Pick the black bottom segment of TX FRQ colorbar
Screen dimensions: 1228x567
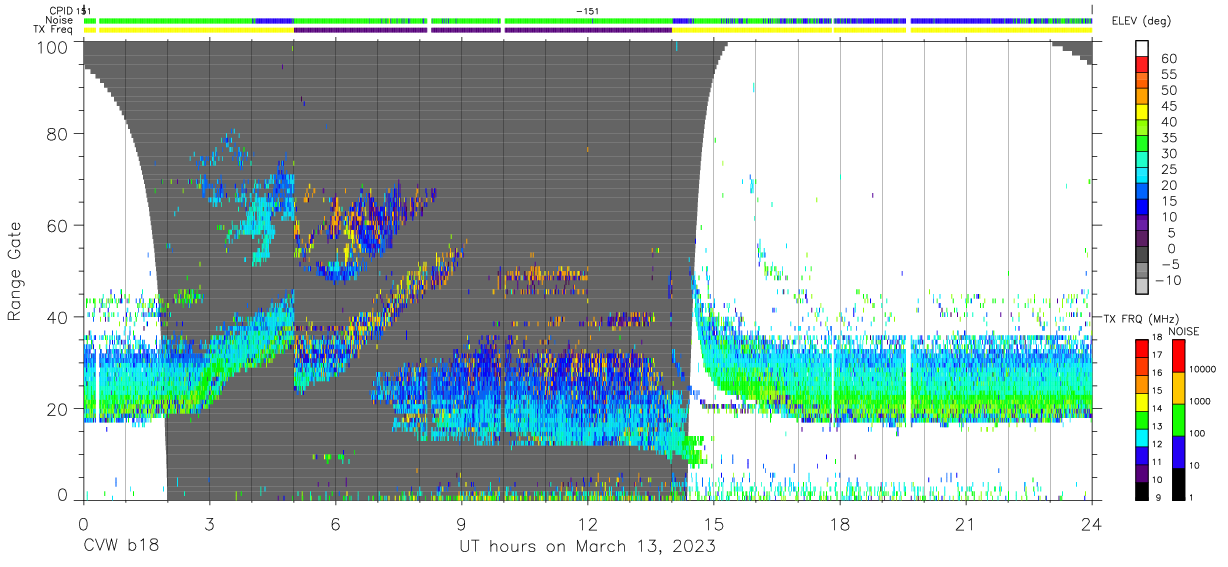[1142, 489]
